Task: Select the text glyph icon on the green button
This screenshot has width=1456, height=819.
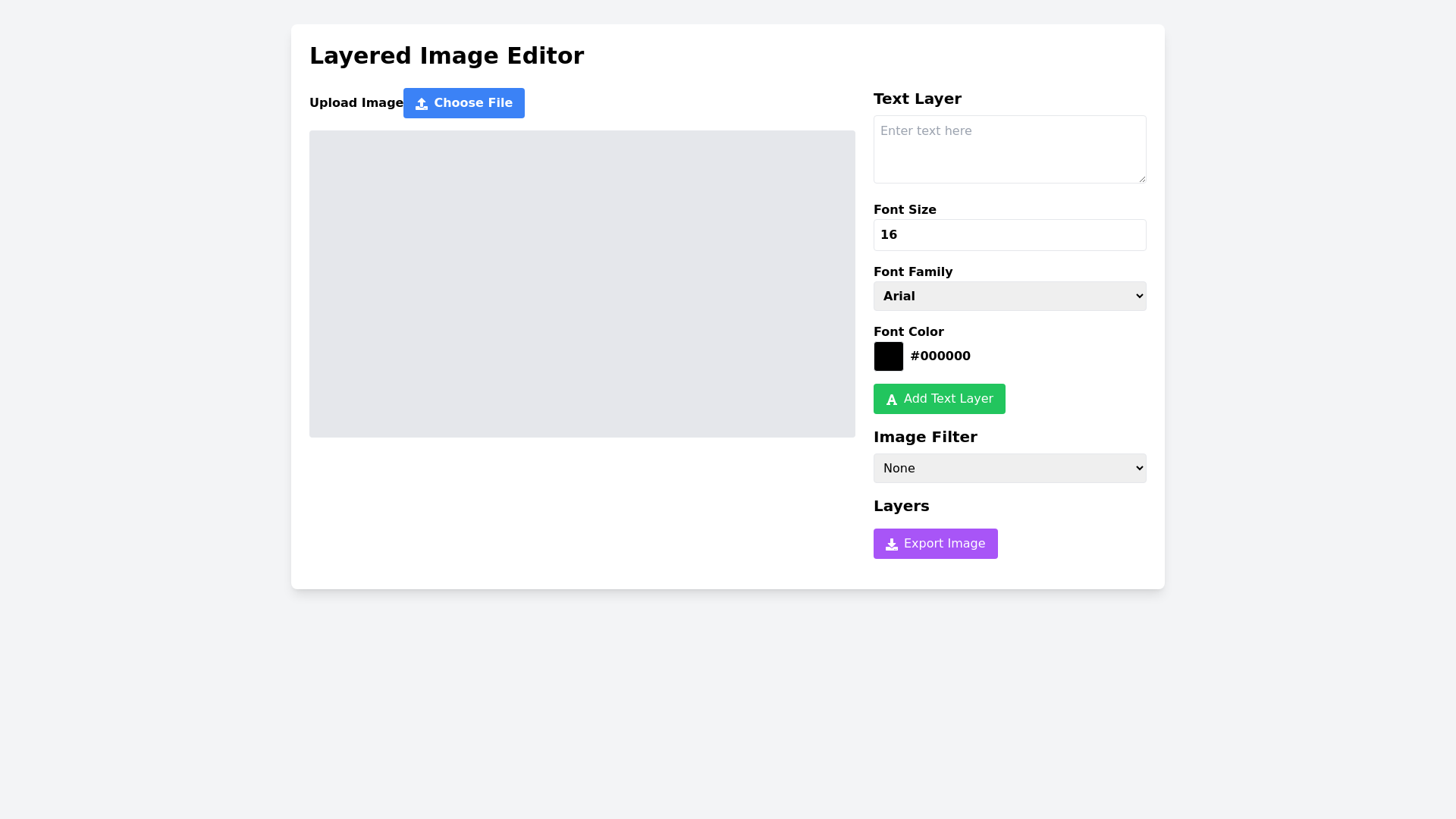Action: (x=891, y=399)
